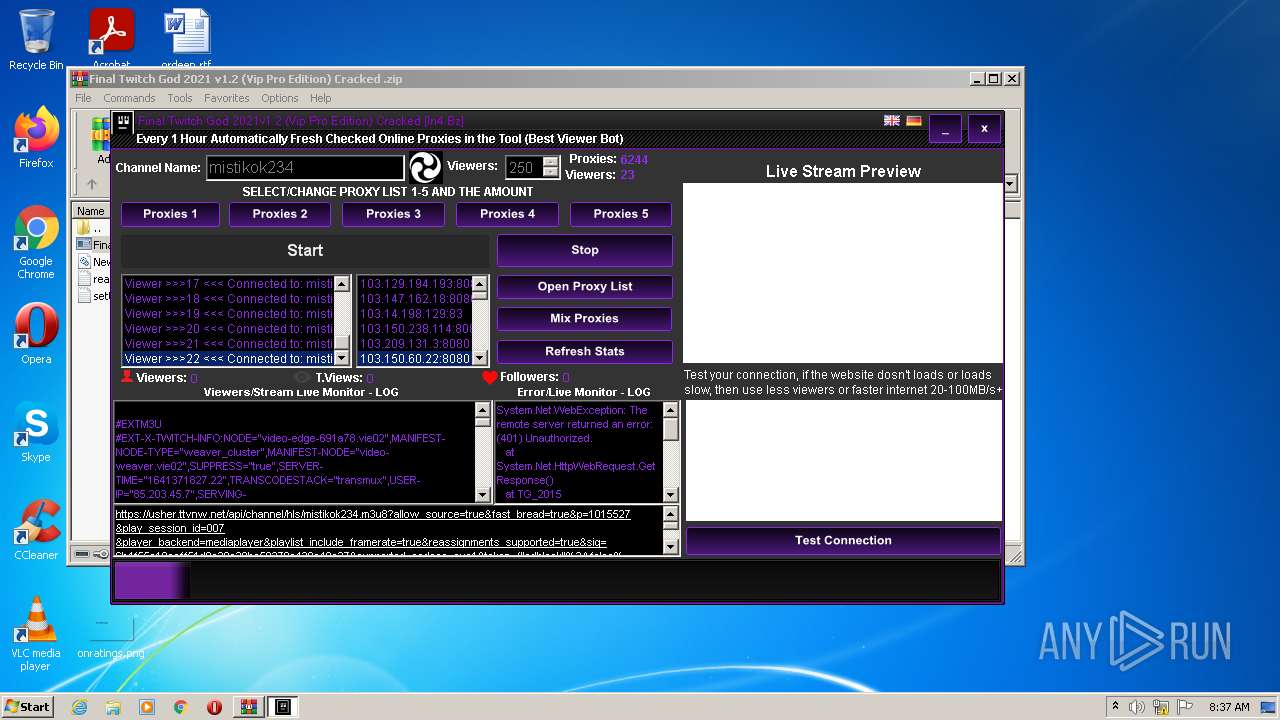Image resolution: width=1280 pixels, height=720 pixels.
Task: Open media player taskbar icon
Action: (147, 707)
